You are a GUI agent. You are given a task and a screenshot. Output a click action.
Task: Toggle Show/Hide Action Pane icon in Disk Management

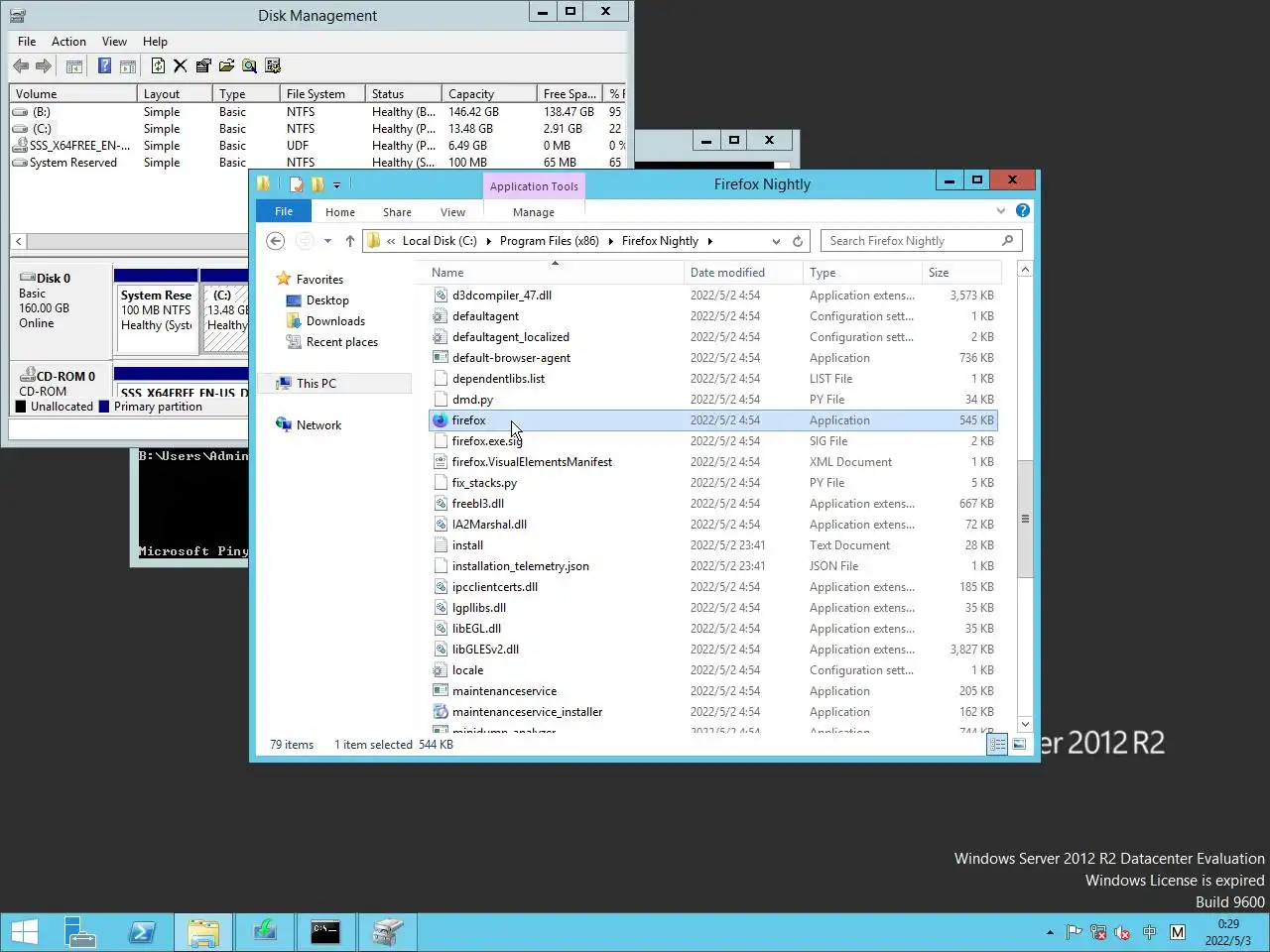(128, 66)
